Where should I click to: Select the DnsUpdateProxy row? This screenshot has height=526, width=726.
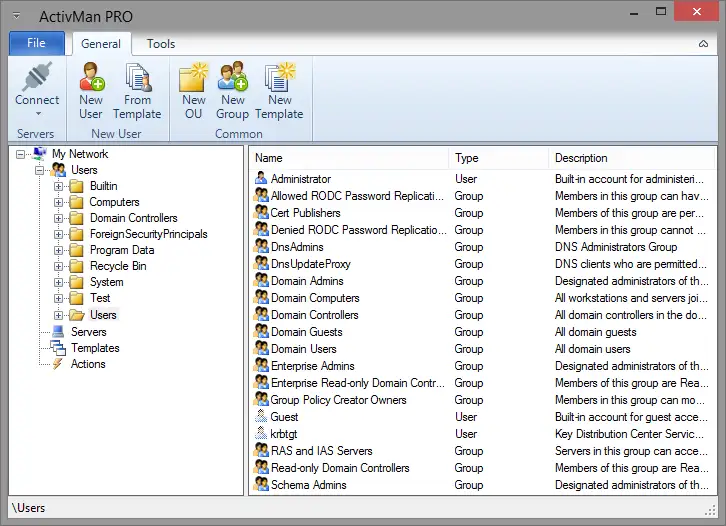483,263
